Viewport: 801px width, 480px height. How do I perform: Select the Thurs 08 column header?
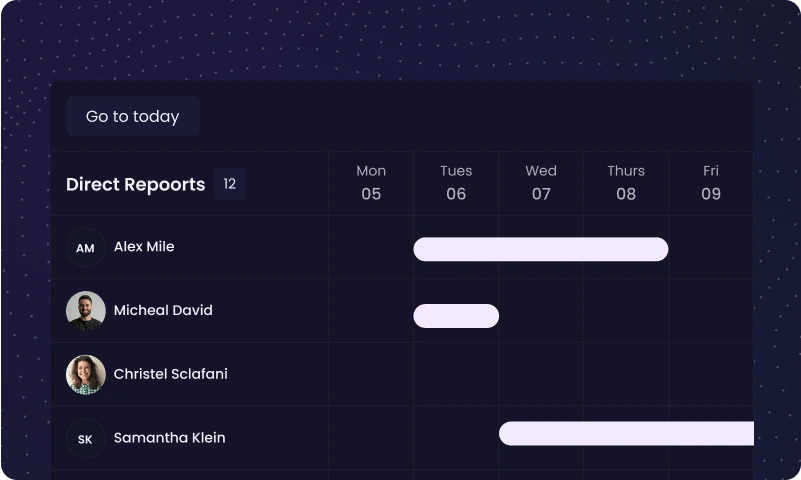tap(626, 183)
